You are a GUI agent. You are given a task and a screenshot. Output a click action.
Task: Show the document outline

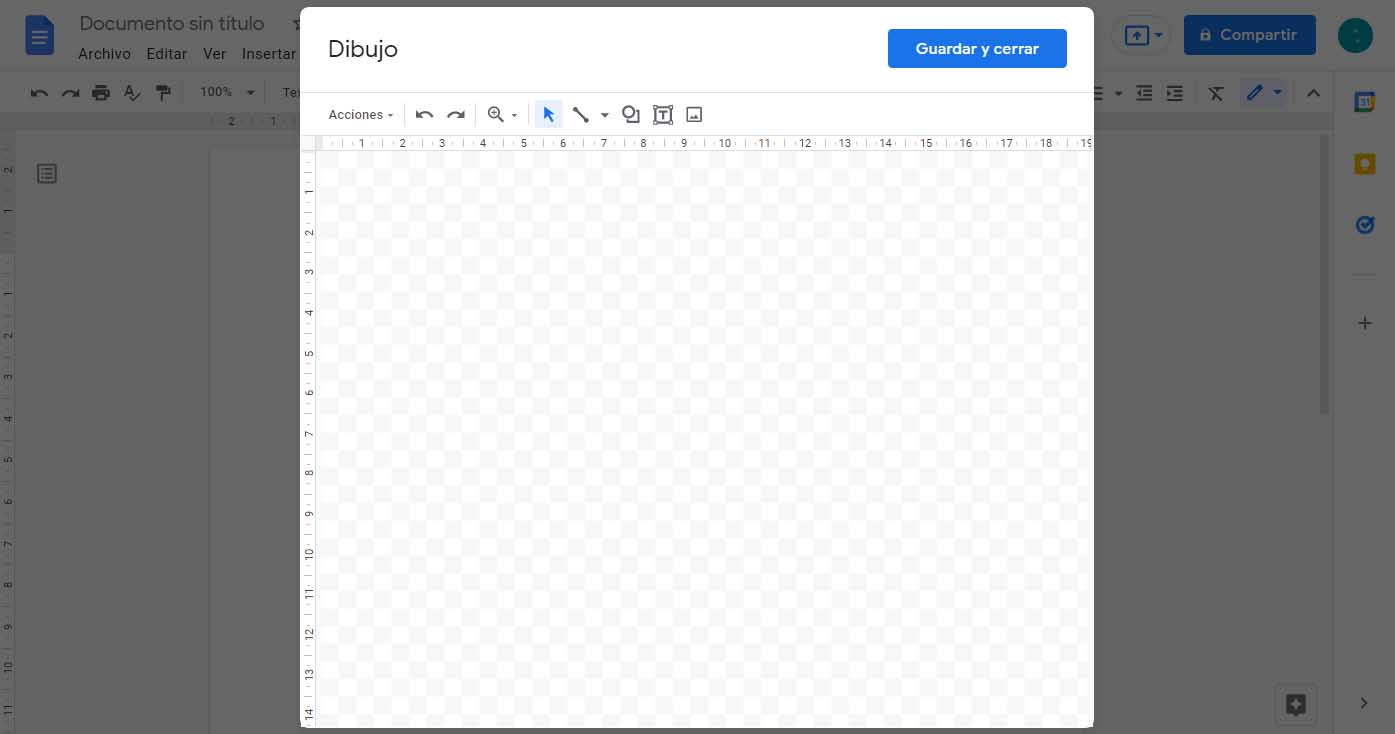click(x=46, y=173)
